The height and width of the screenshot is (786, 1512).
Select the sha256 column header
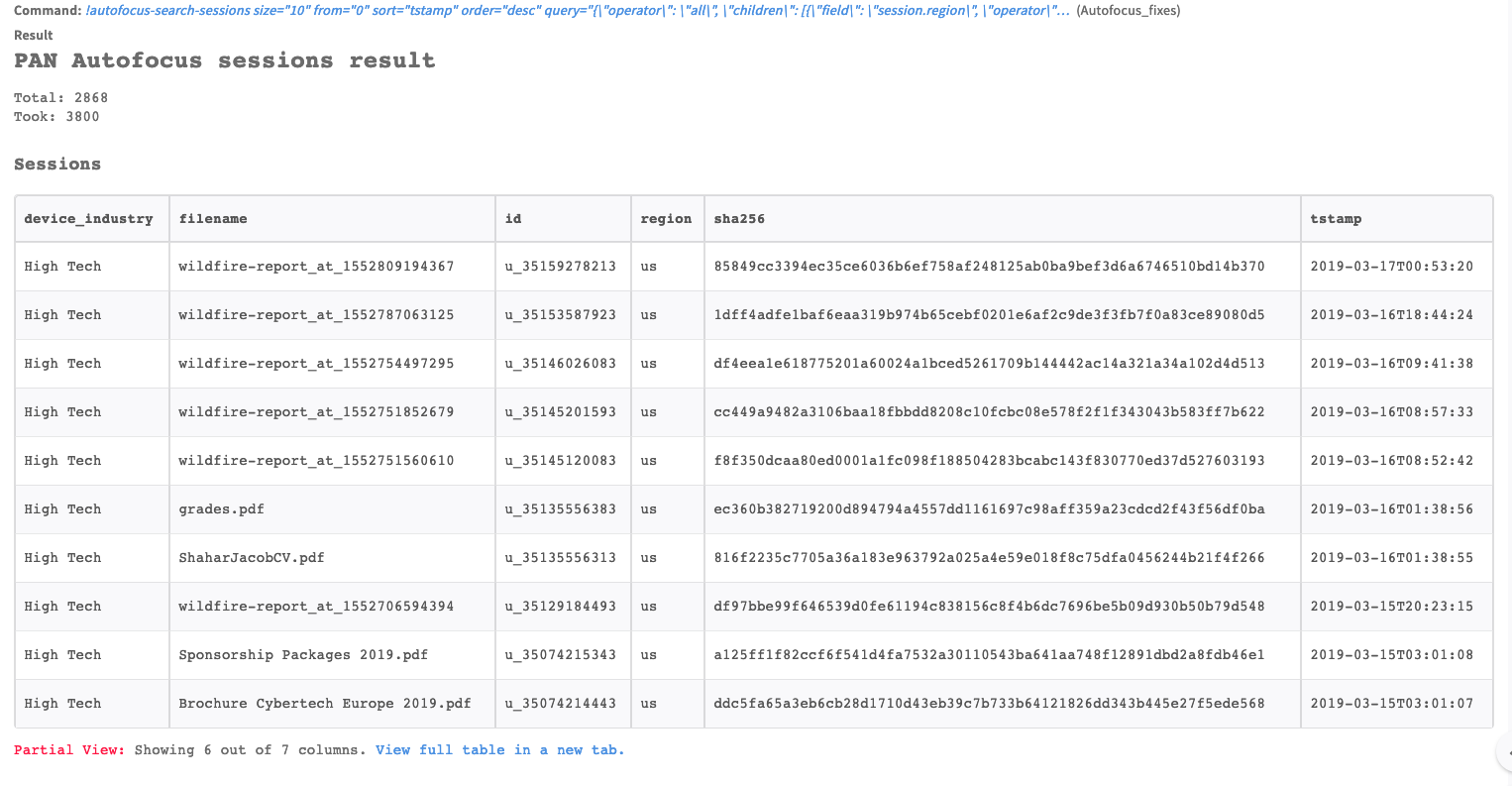coord(739,219)
